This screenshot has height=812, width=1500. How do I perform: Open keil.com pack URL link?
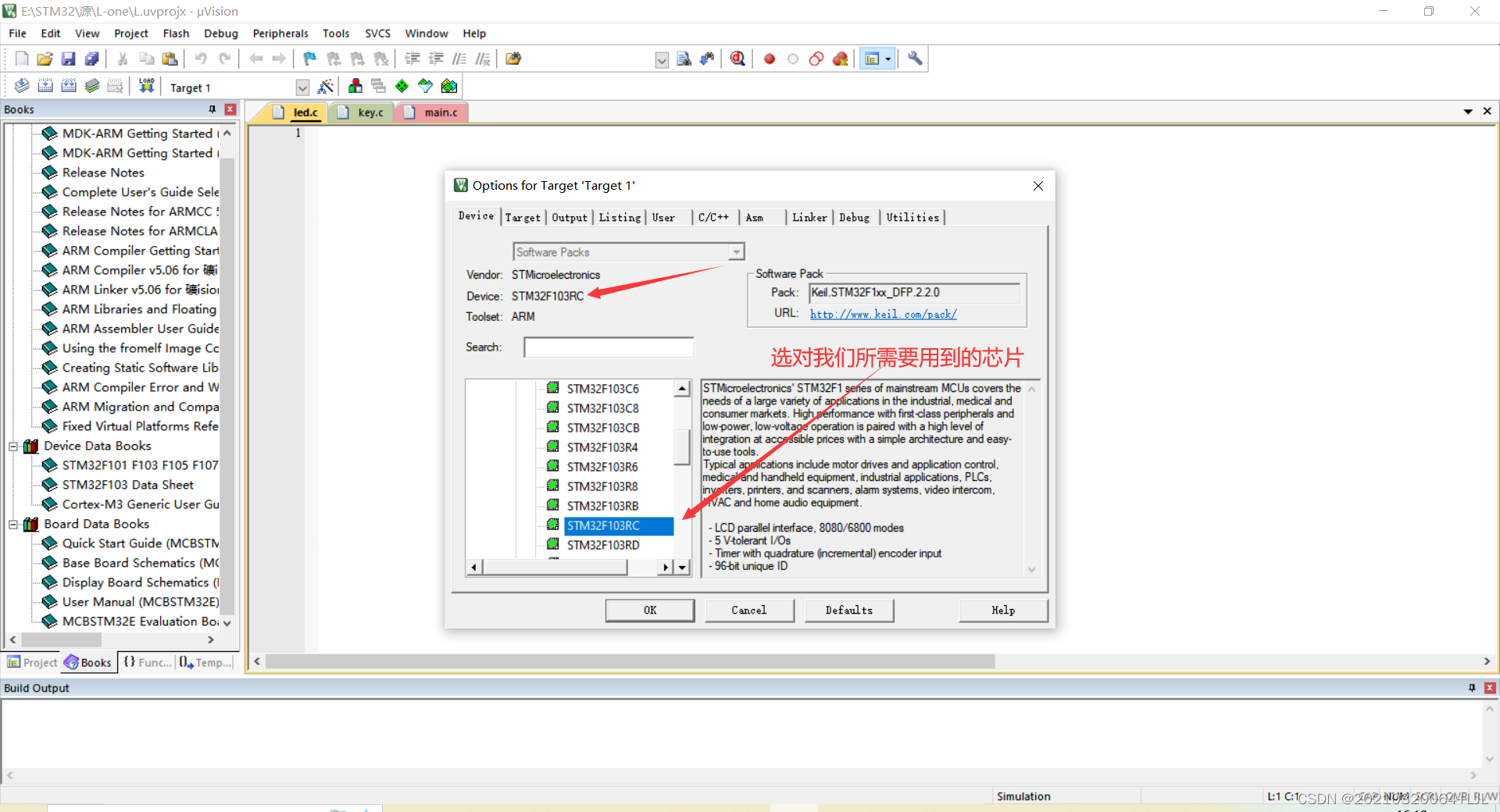tap(883, 314)
